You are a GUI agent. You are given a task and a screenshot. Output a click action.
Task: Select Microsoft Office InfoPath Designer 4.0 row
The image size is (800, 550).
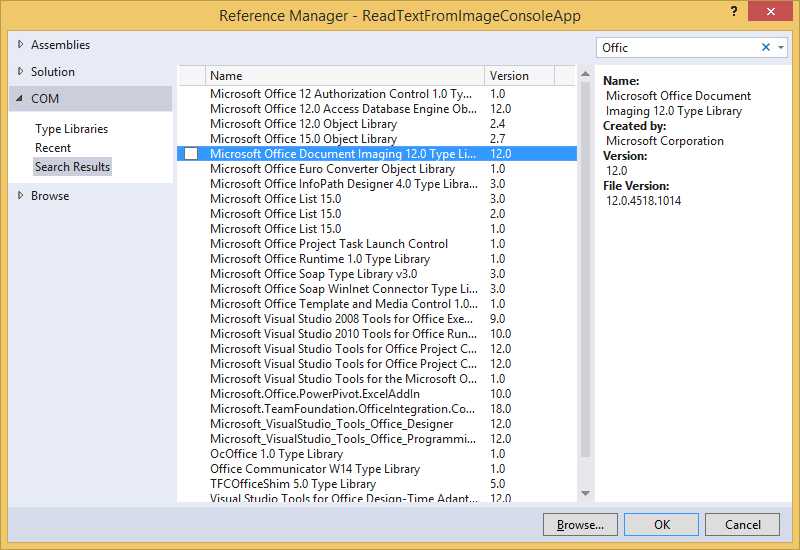point(377,184)
